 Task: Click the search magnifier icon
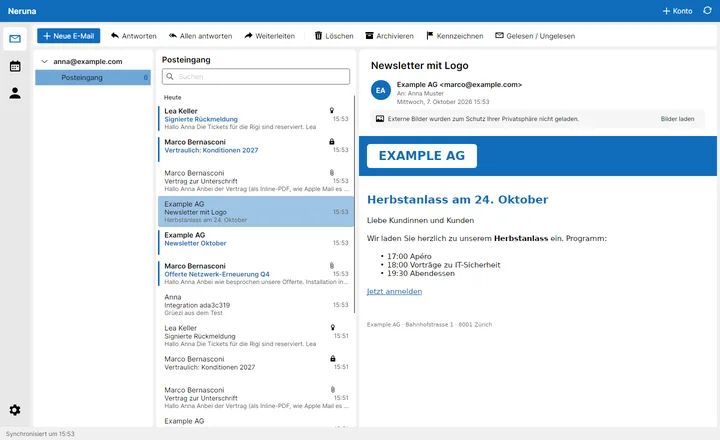click(x=170, y=76)
